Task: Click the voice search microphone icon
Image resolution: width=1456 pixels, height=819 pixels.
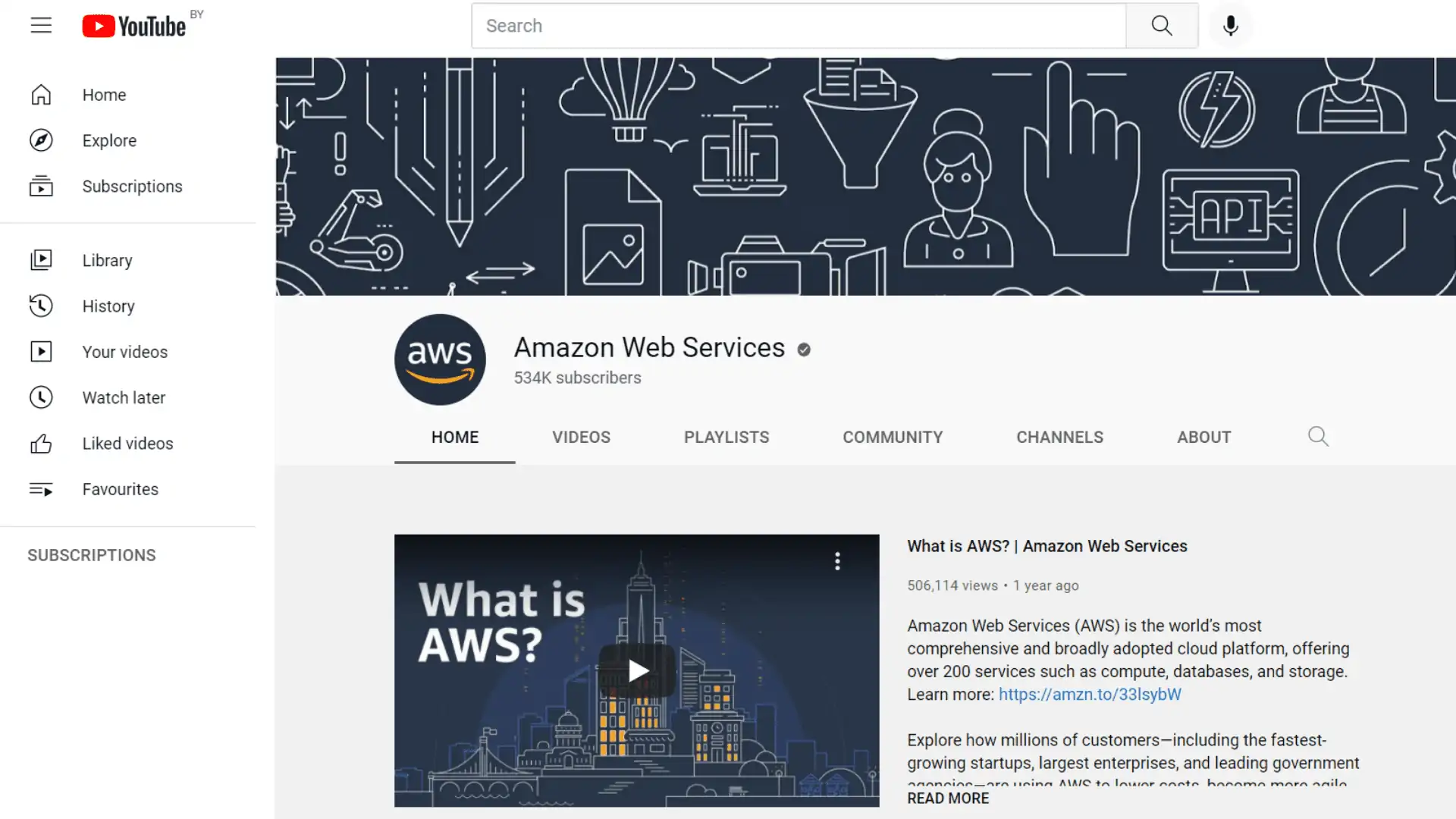Action: (x=1231, y=25)
